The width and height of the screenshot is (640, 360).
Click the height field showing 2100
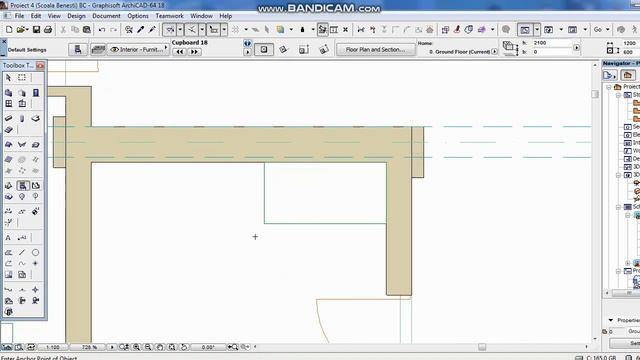[x=553, y=43]
